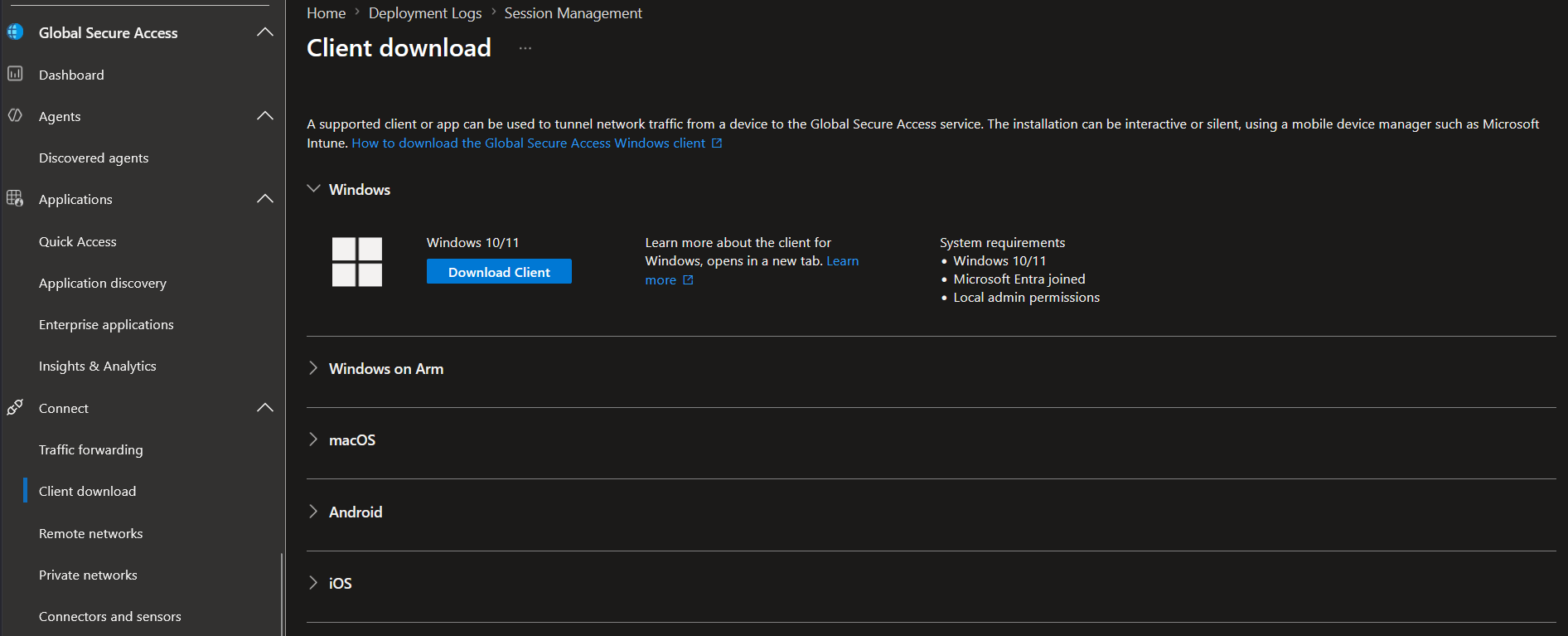1568x636 pixels.
Task: Select Enterprise applications
Action: pyautogui.click(x=106, y=324)
